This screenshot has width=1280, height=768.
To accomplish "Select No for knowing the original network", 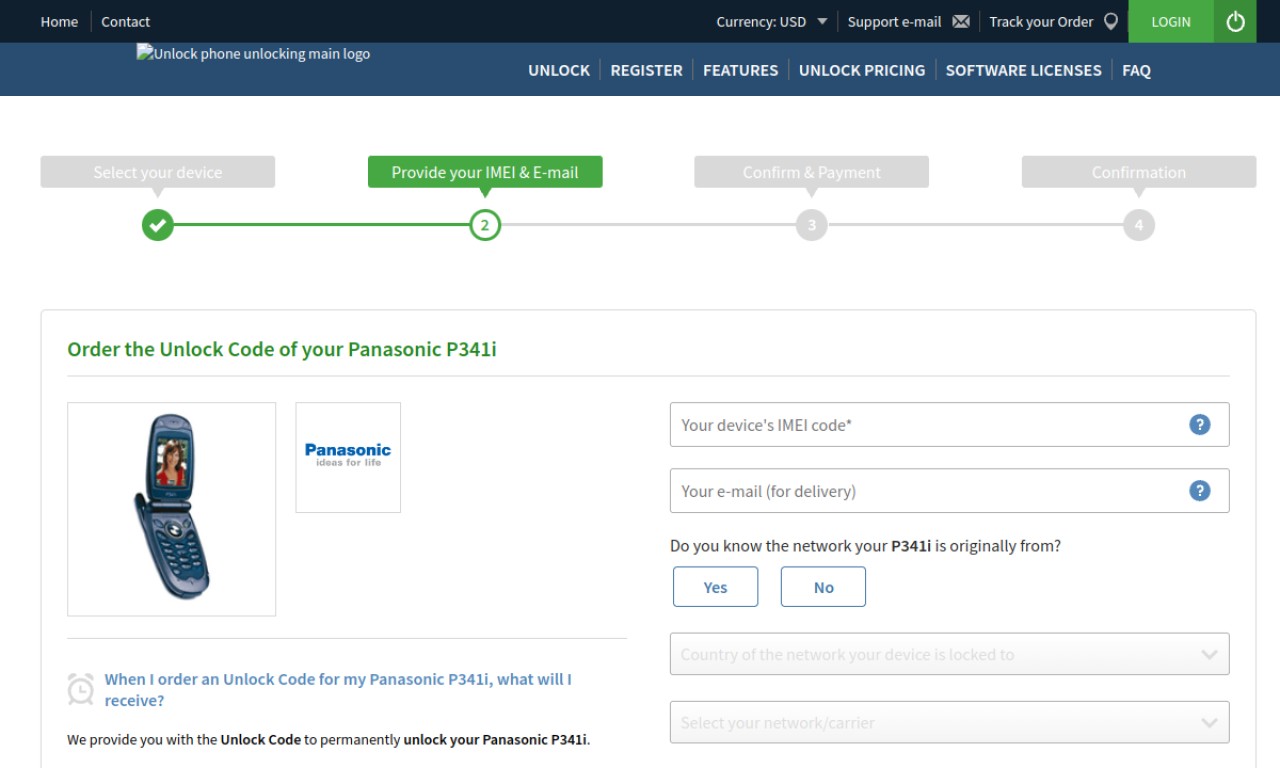I will pos(823,587).
